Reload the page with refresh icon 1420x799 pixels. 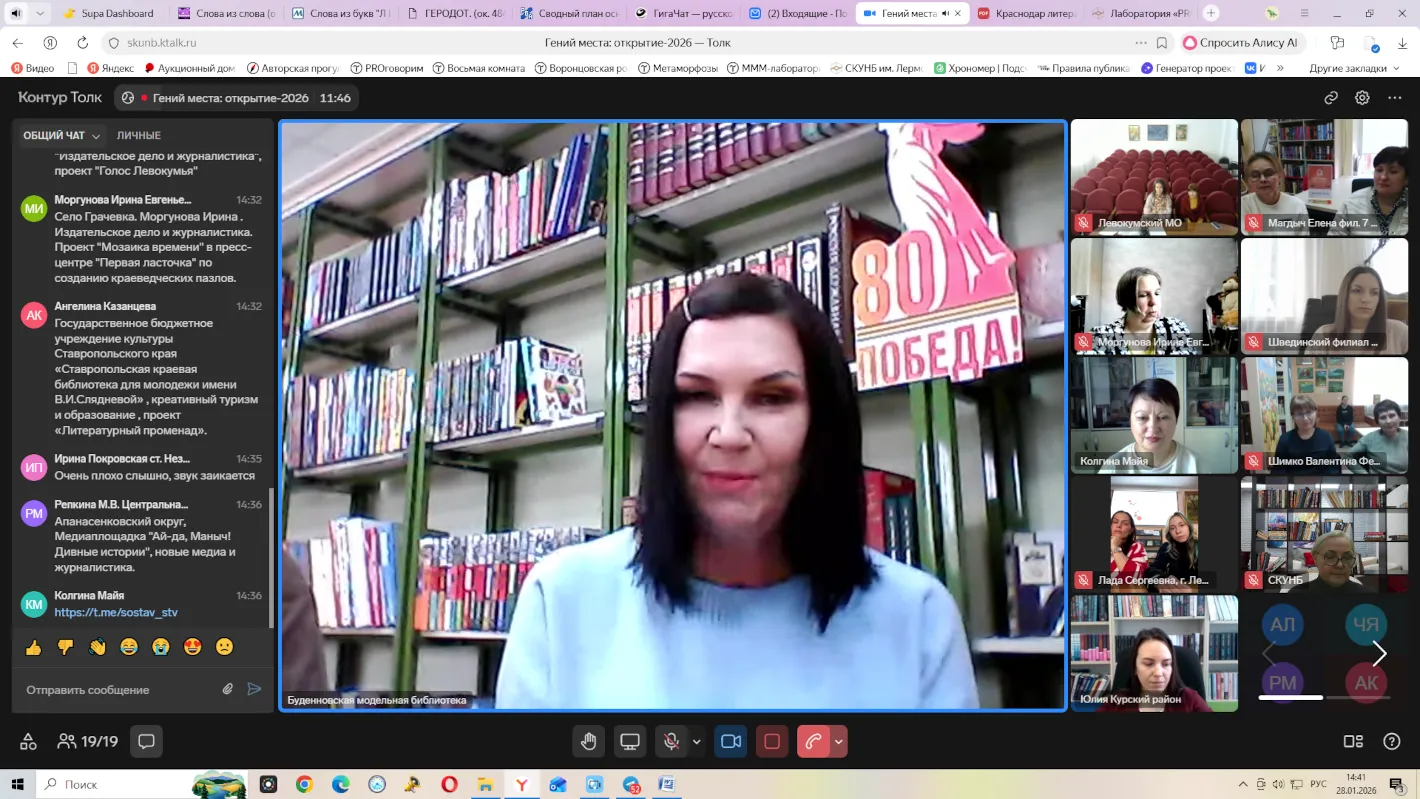[x=82, y=43]
